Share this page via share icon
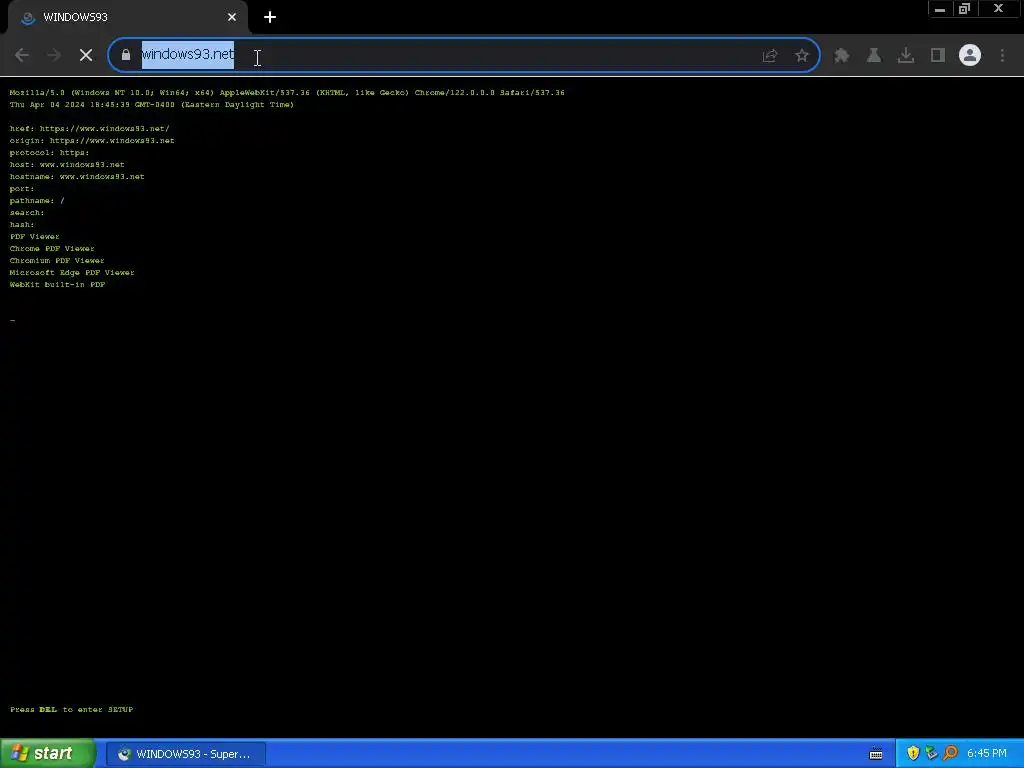 [x=770, y=56]
